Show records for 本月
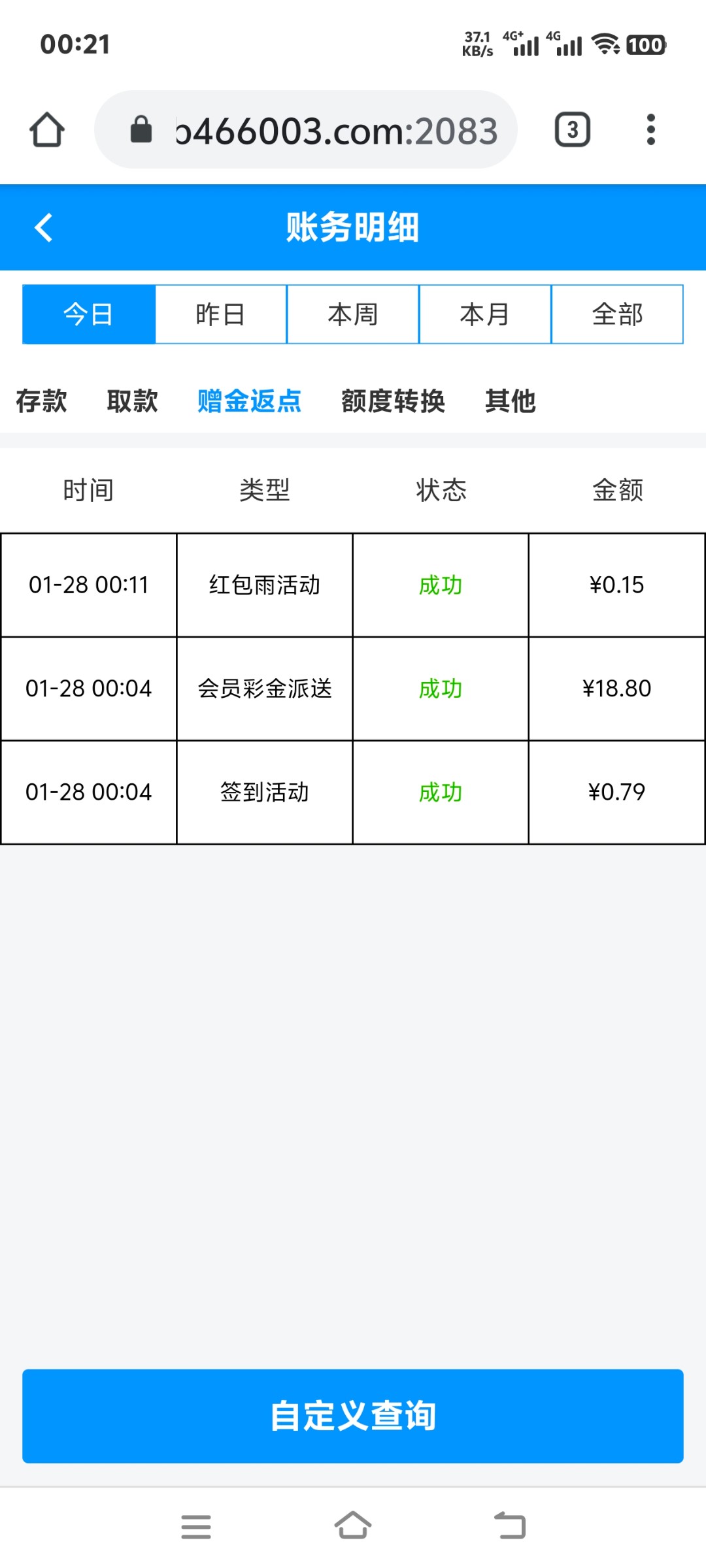 pos(485,314)
